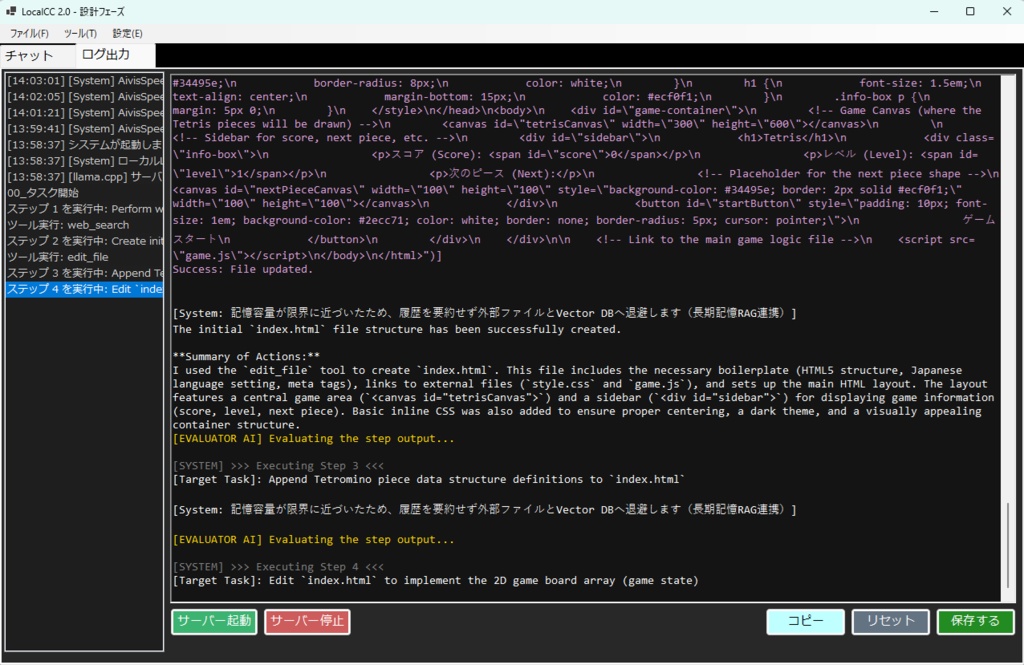Click the first yellow EVALUATOR AI line
1024x665 pixels.
click(x=313, y=438)
